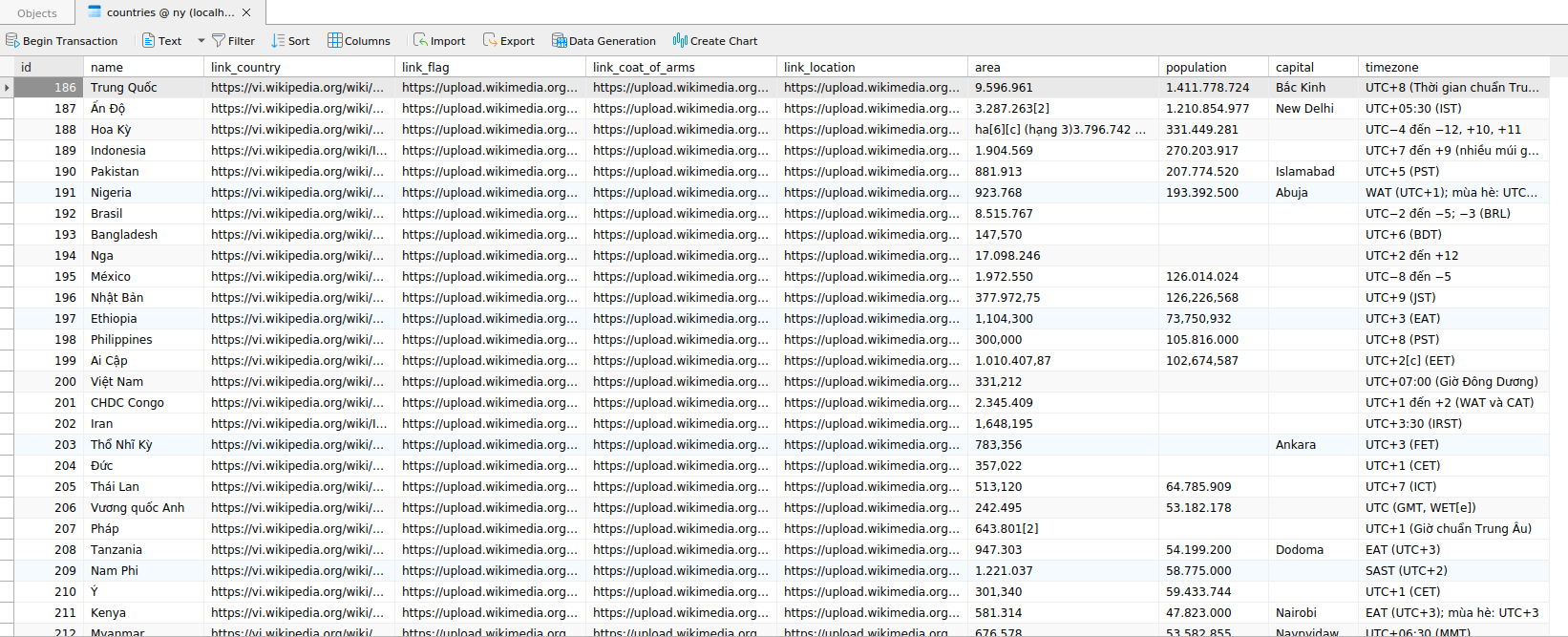The width and height of the screenshot is (1568, 637).
Task: Select the name cell CHDC Congo
Action: (x=143, y=402)
